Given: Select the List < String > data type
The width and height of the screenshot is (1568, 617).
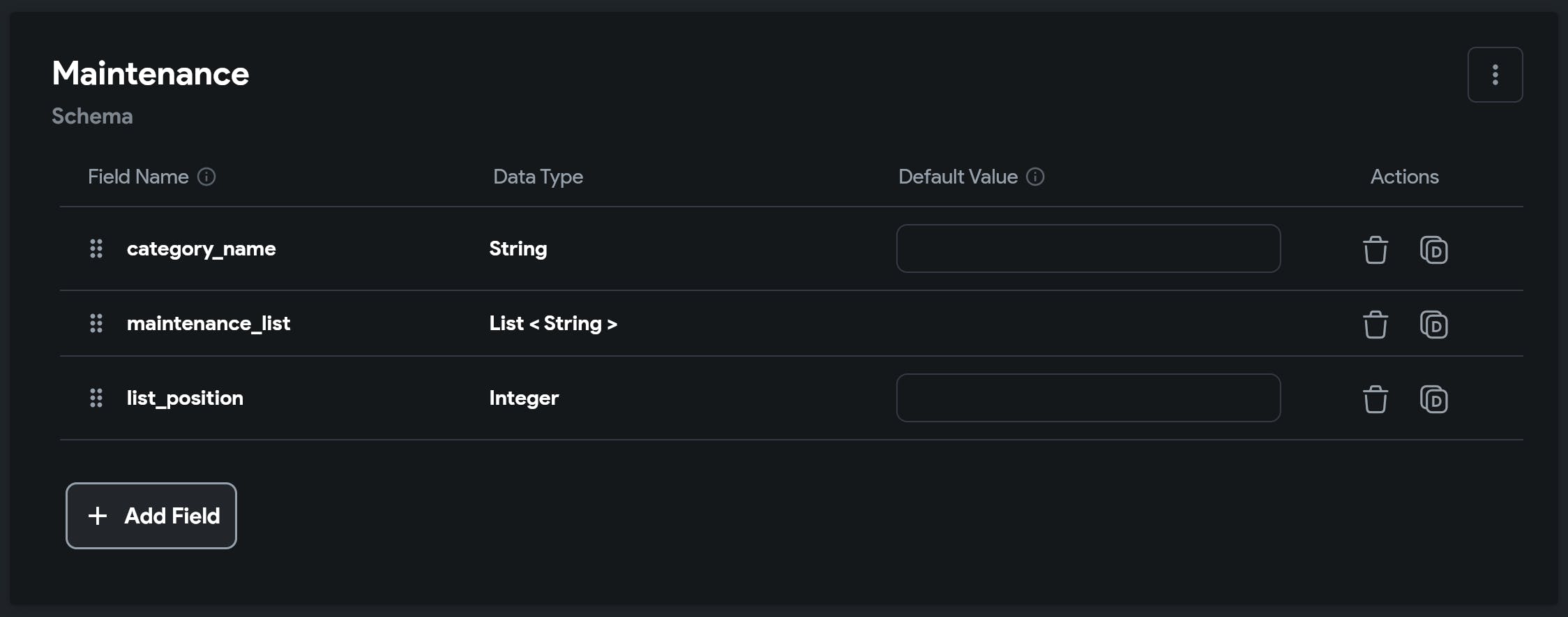Looking at the screenshot, I should tap(552, 323).
